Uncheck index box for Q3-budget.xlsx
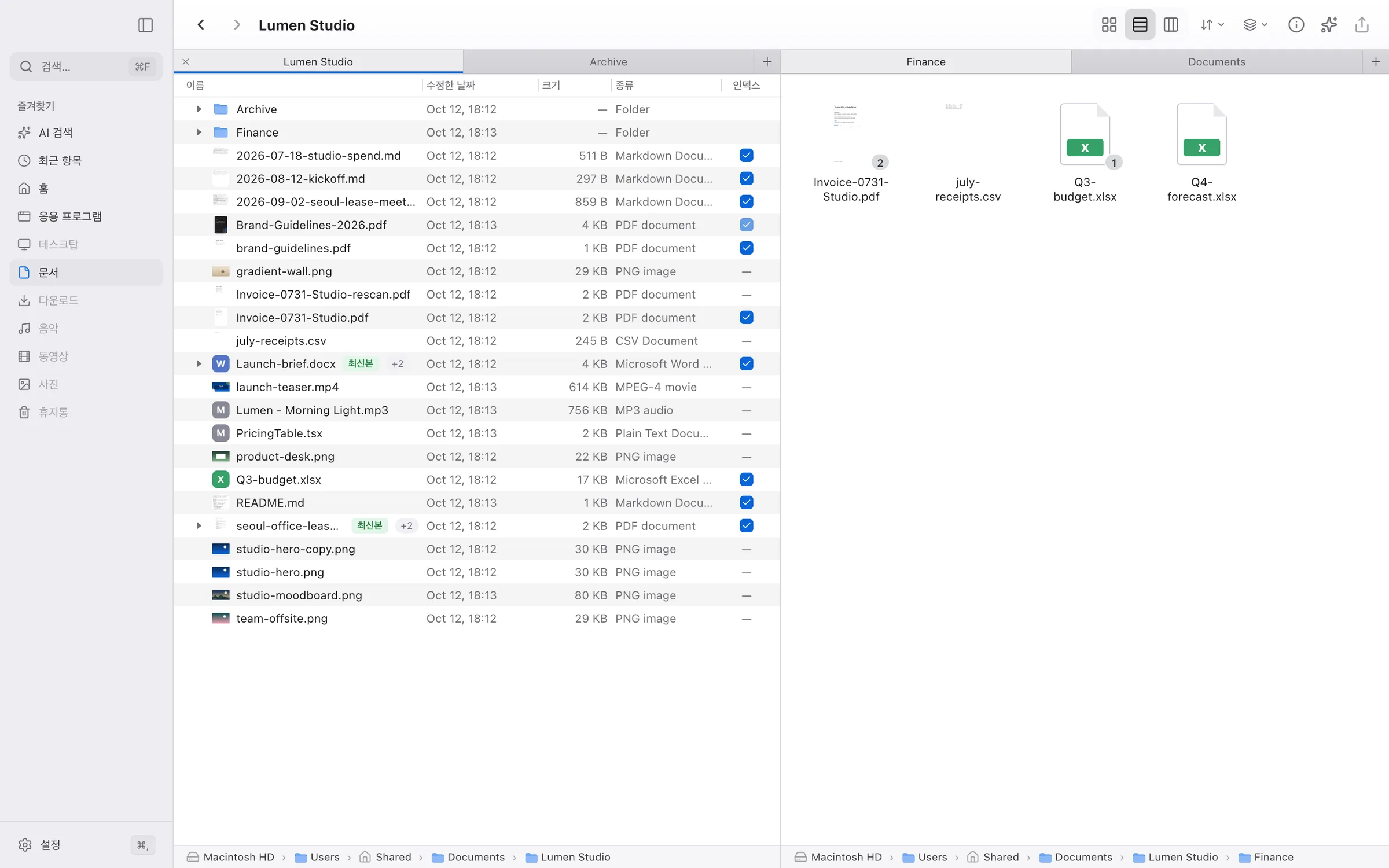Screen dimensions: 1389x868 coord(747,479)
